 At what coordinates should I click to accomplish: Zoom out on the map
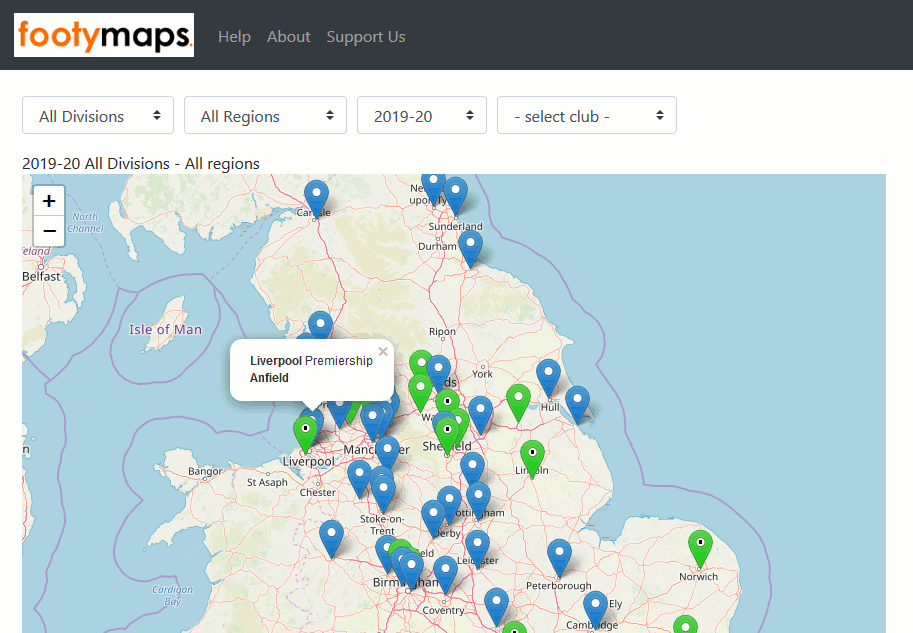pyautogui.click(x=49, y=231)
